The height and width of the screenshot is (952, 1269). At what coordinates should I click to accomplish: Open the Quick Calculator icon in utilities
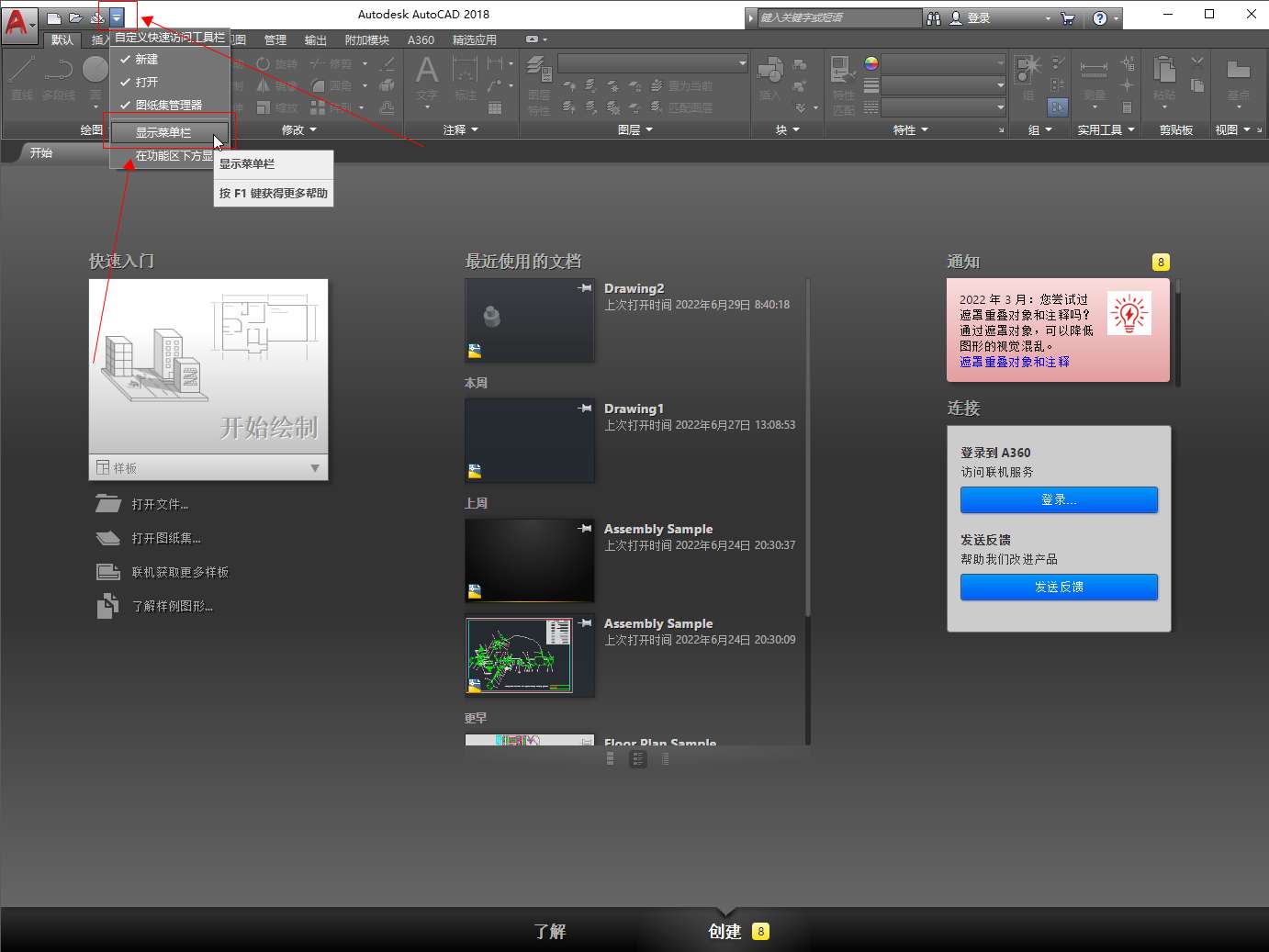tap(1128, 107)
